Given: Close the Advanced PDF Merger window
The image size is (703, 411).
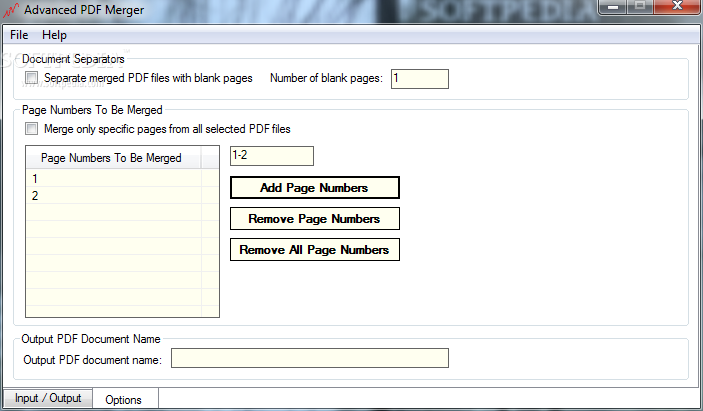Looking at the screenshot, I should point(677,7).
